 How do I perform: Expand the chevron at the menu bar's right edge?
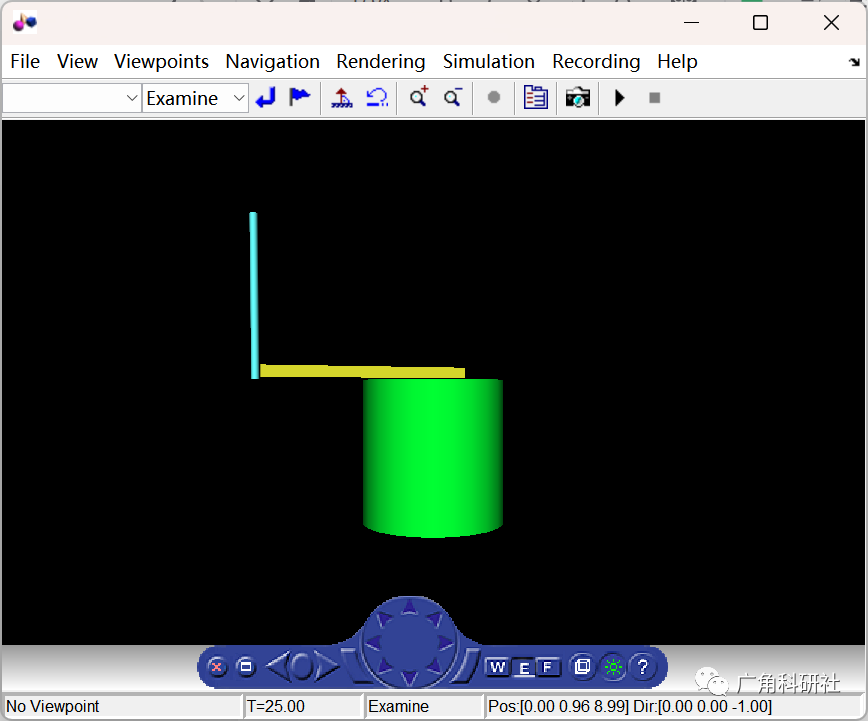pyautogui.click(x=855, y=62)
